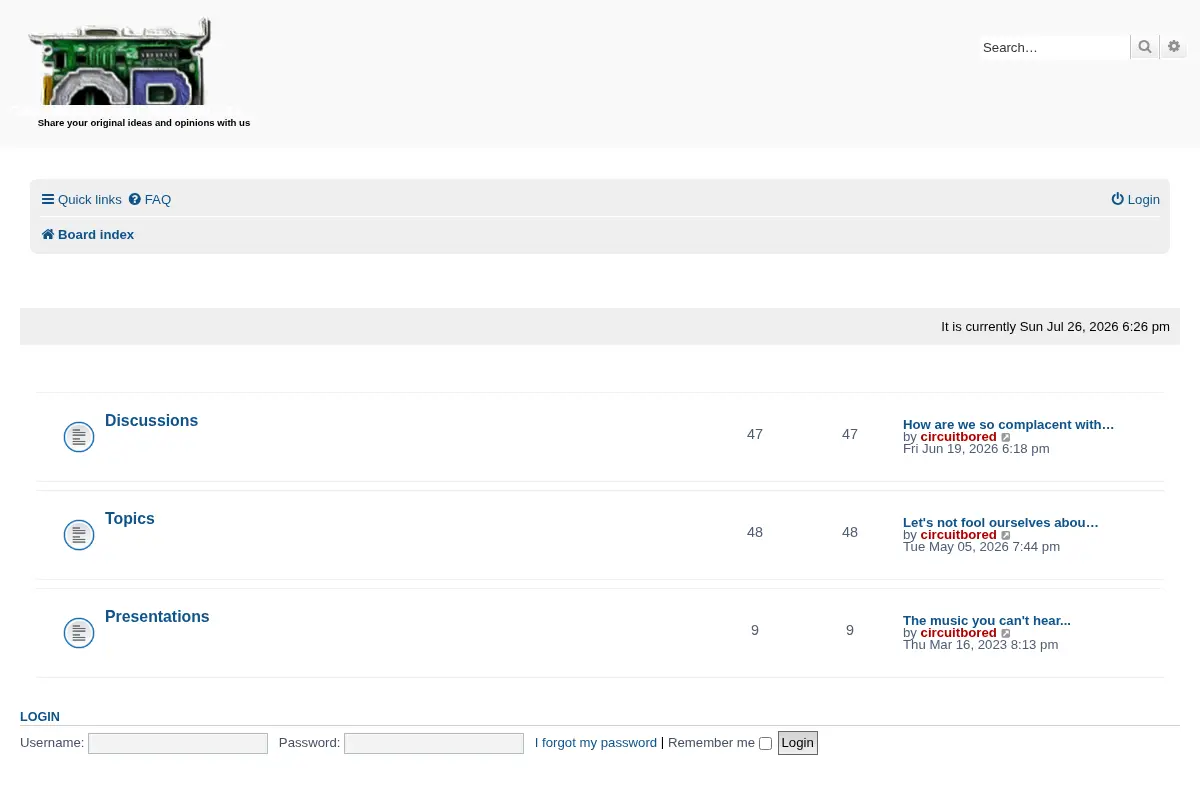Open the Discussions forum
This screenshot has height=800, width=1200.
pyautogui.click(x=151, y=421)
